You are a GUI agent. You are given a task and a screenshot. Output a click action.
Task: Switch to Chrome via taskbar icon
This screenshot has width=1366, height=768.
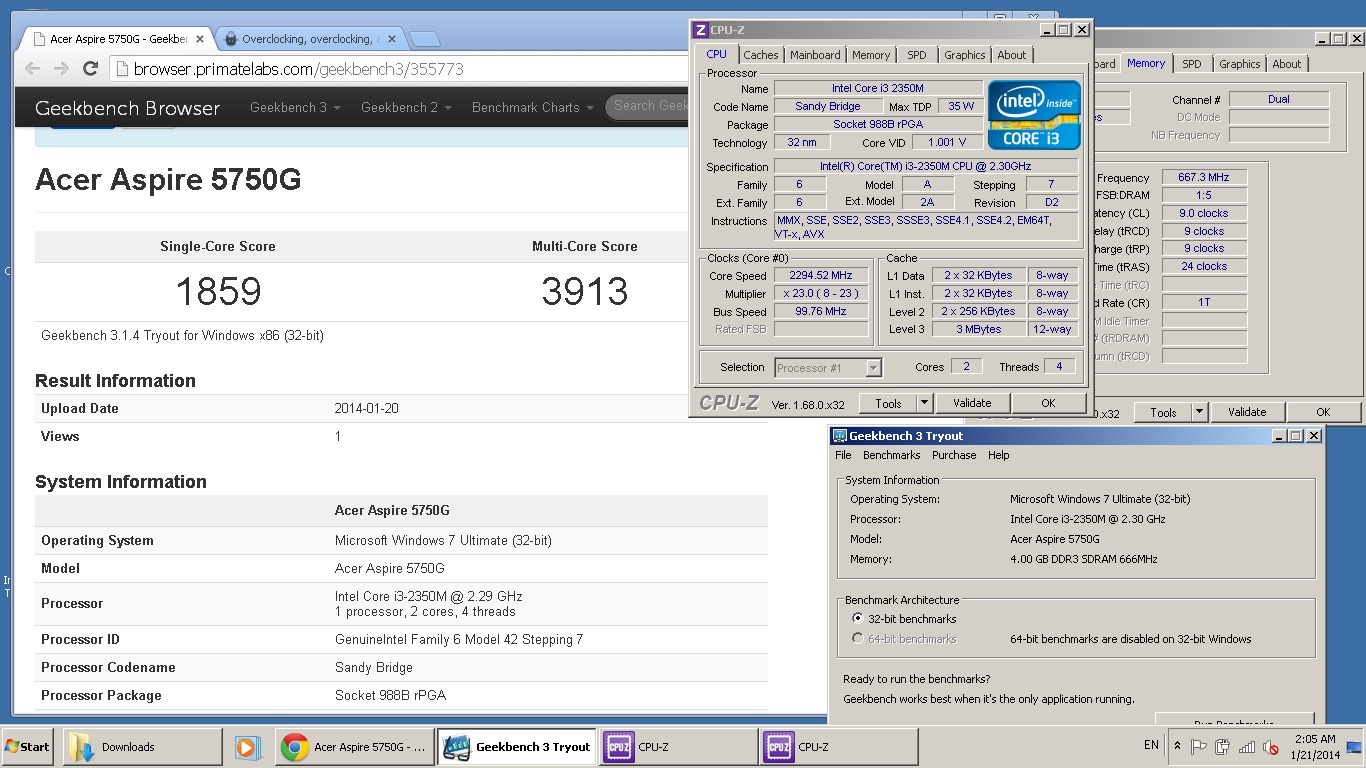coord(354,747)
